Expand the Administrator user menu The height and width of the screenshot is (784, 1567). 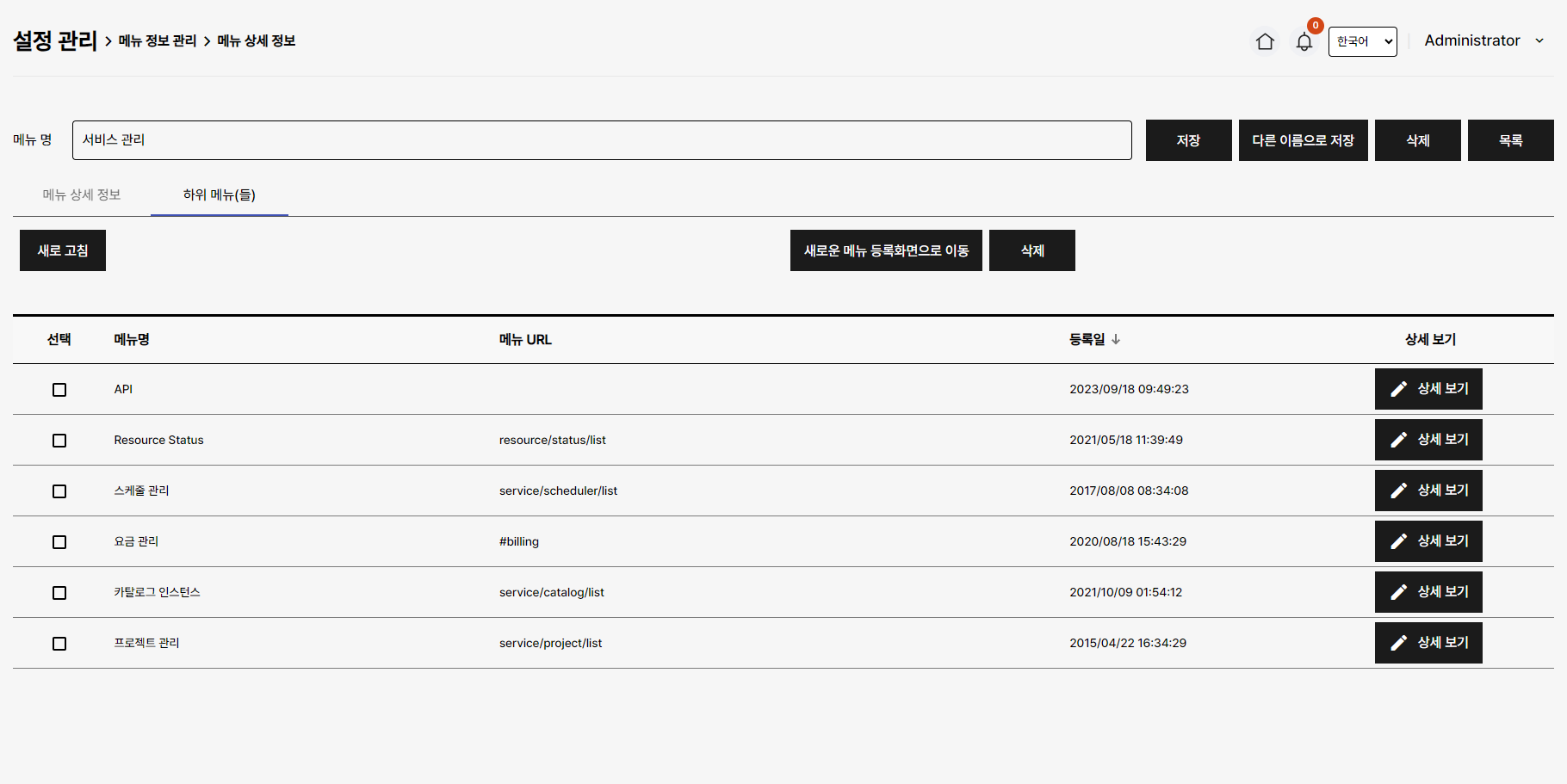point(1483,40)
